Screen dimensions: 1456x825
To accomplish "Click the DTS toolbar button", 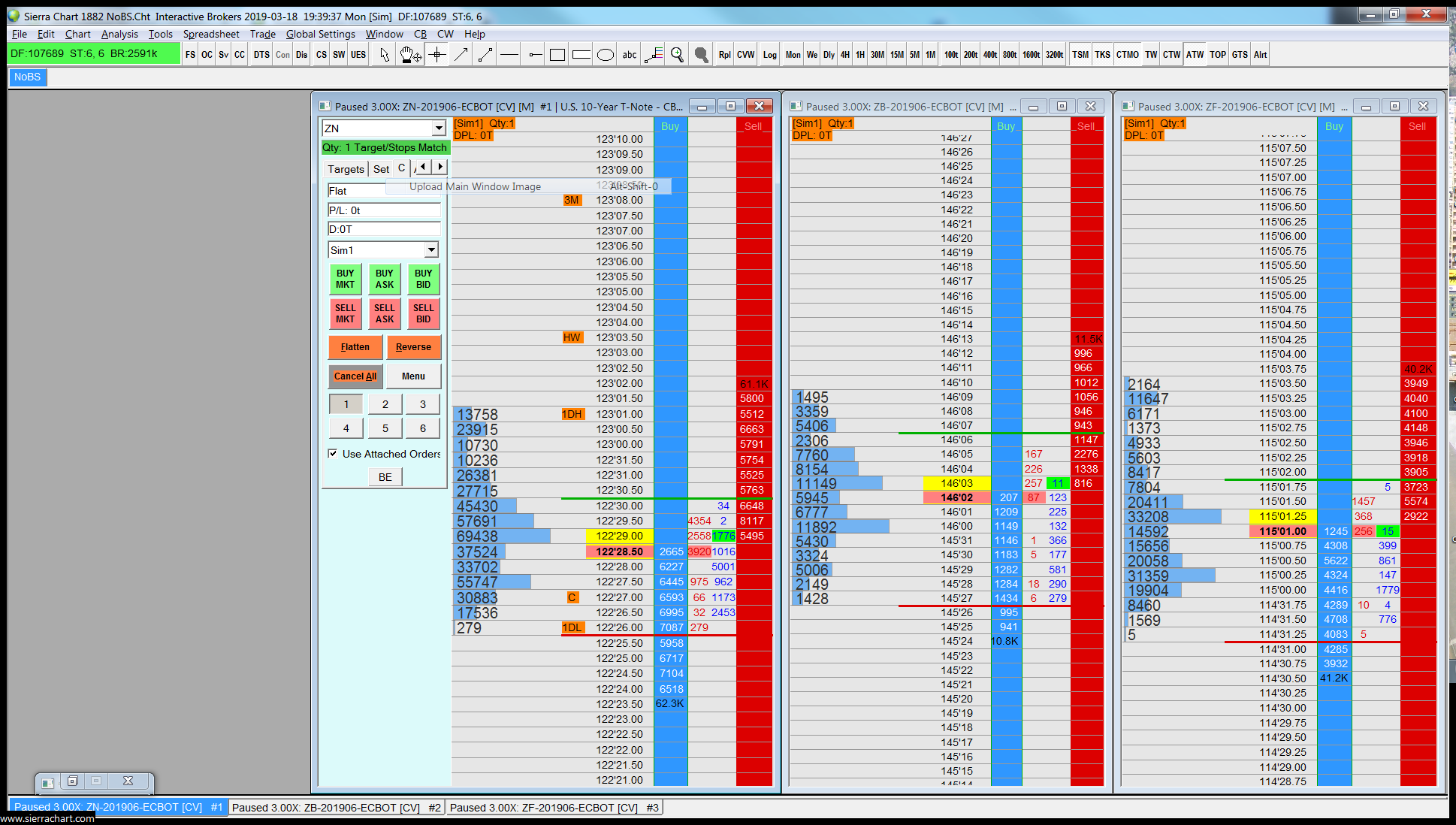I will pyautogui.click(x=261, y=55).
